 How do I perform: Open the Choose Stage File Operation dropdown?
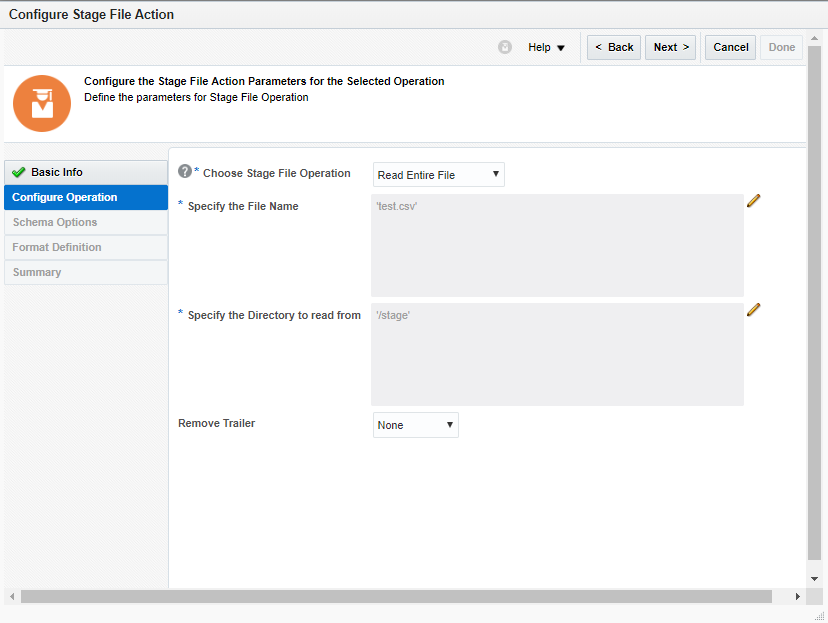(x=439, y=175)
